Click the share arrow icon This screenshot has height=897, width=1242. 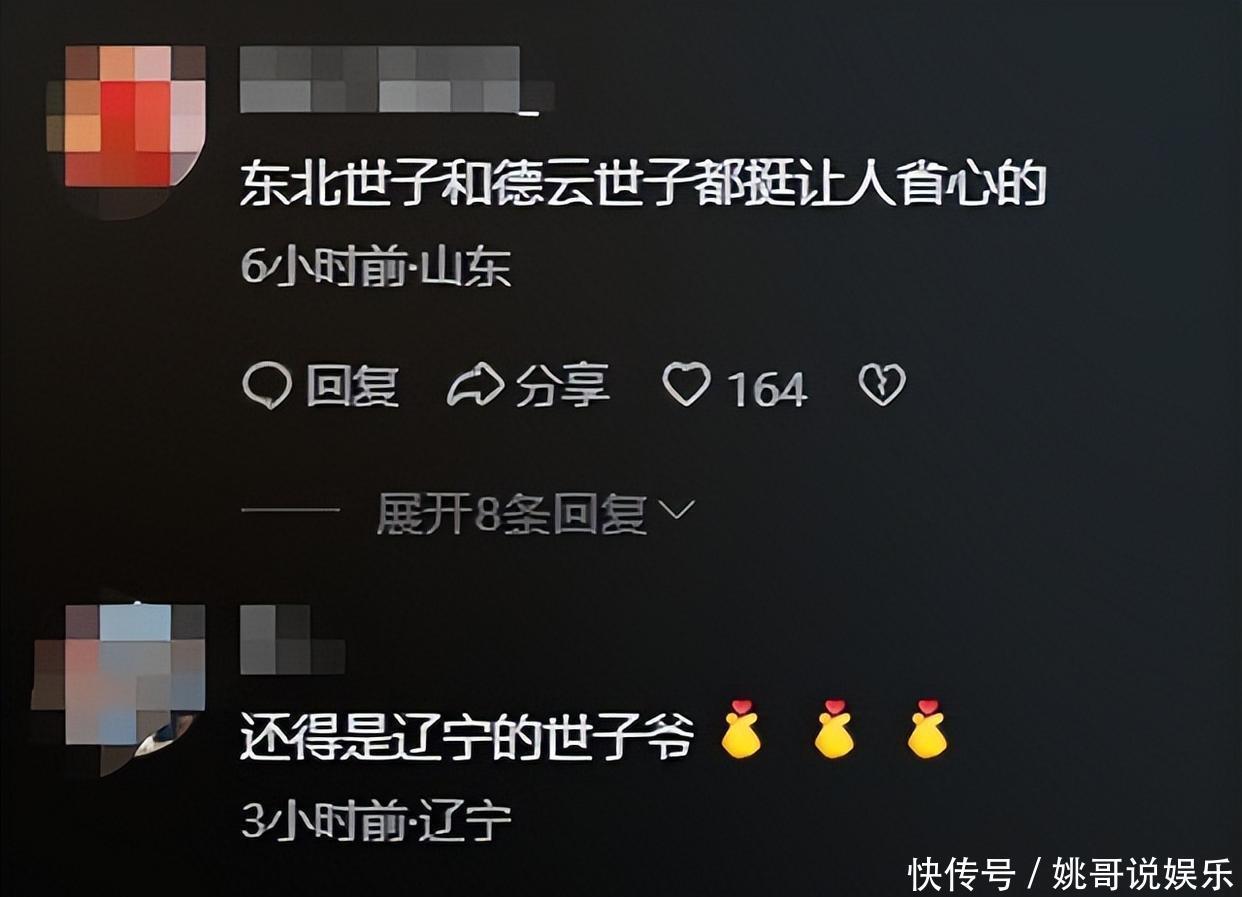475,386
